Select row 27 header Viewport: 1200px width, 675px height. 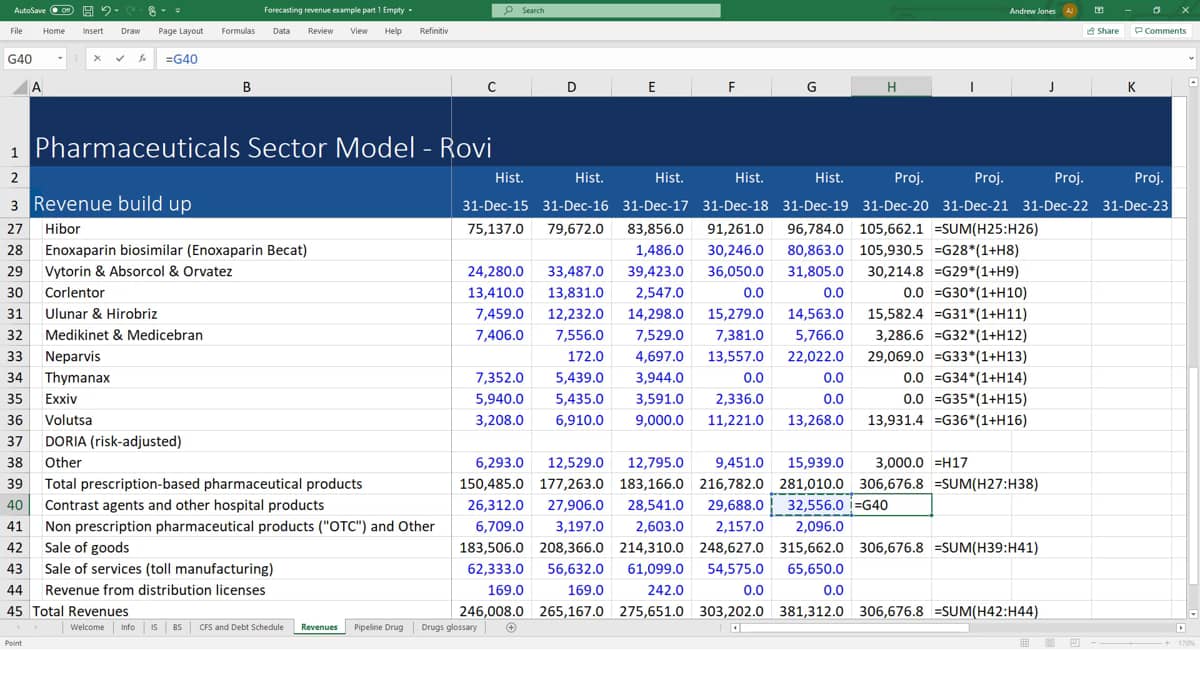point(15,229)
